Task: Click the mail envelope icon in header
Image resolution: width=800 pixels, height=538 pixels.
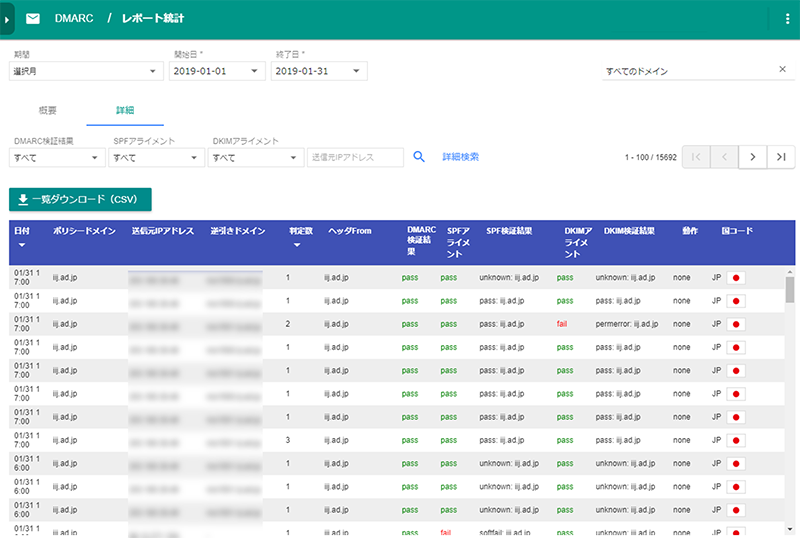Action: coord(33,19)
